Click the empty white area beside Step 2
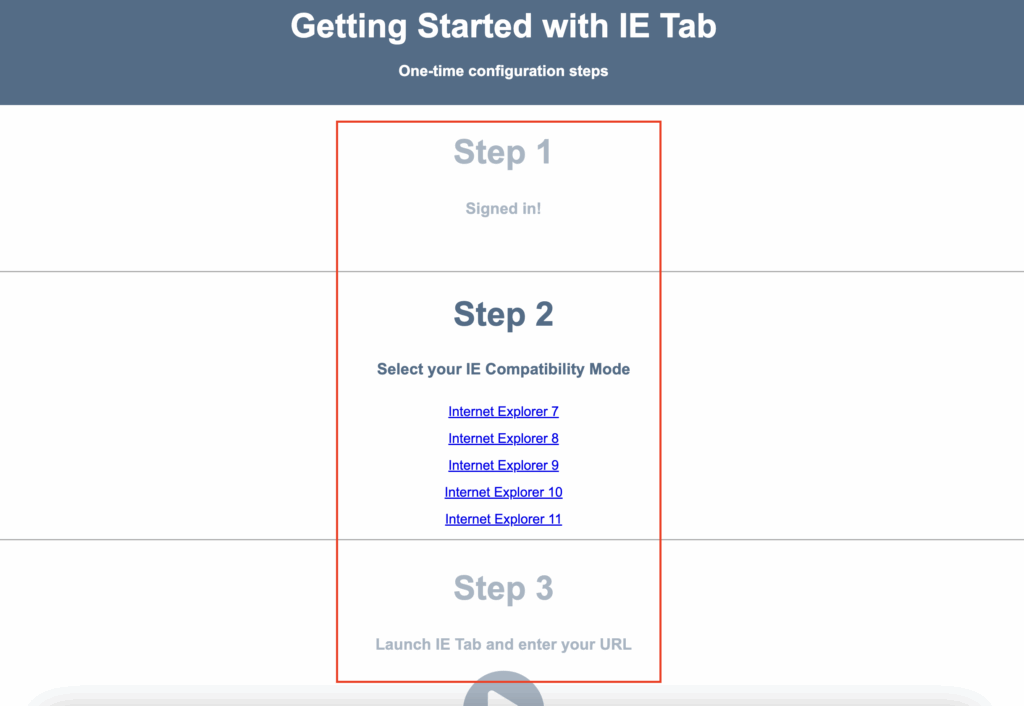1024x706 pixels. (x=842, y=405)
